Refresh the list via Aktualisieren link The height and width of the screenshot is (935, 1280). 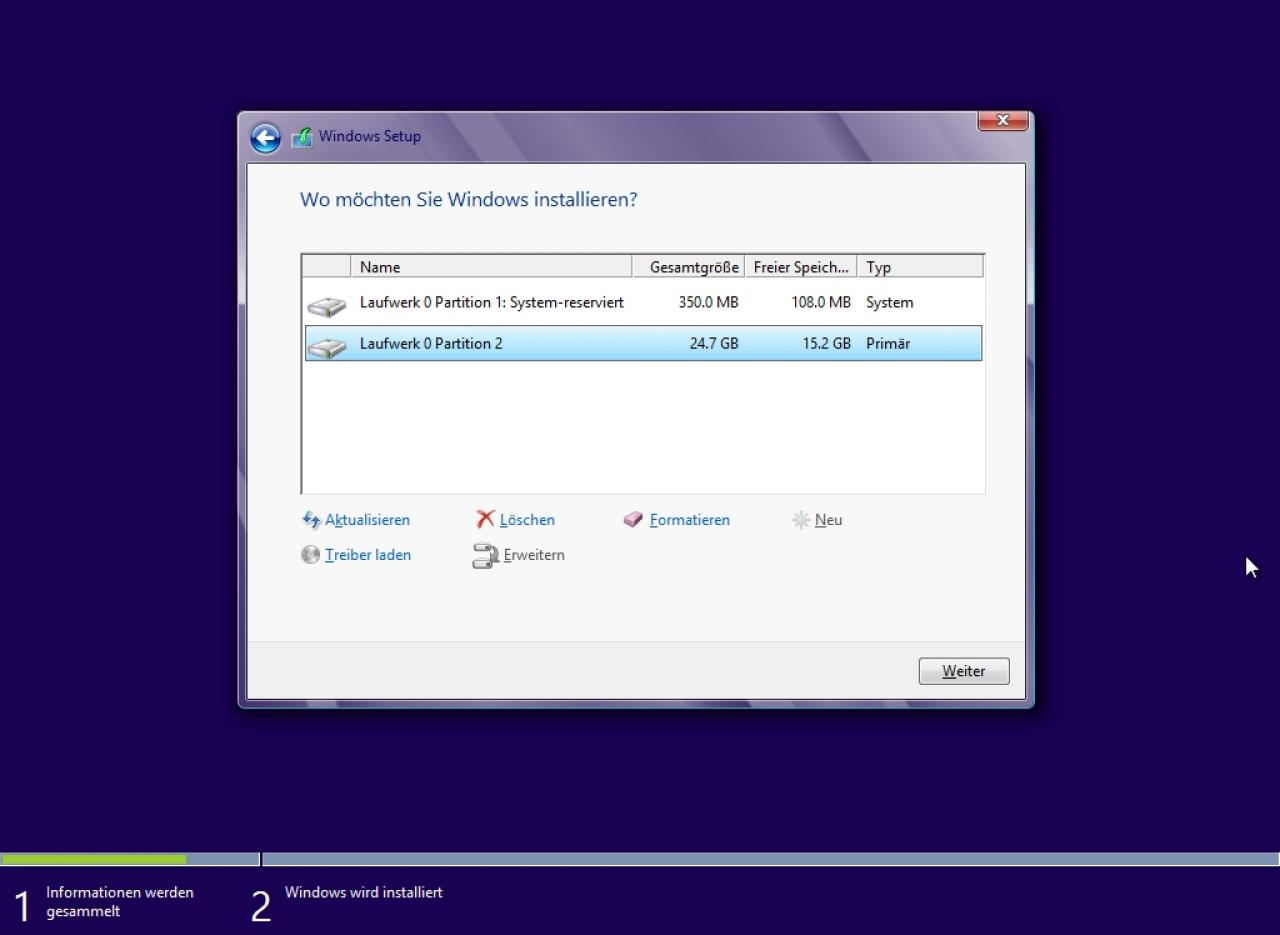click(x=367, y=520)
